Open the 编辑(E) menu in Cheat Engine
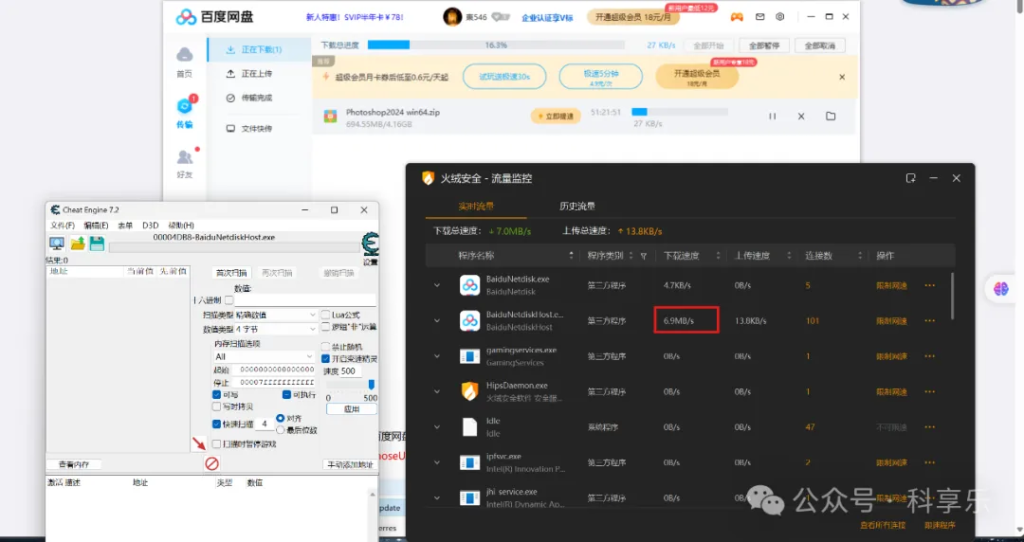The height and width of the screenshot is (542, 1024). click(x=96, y=225)
